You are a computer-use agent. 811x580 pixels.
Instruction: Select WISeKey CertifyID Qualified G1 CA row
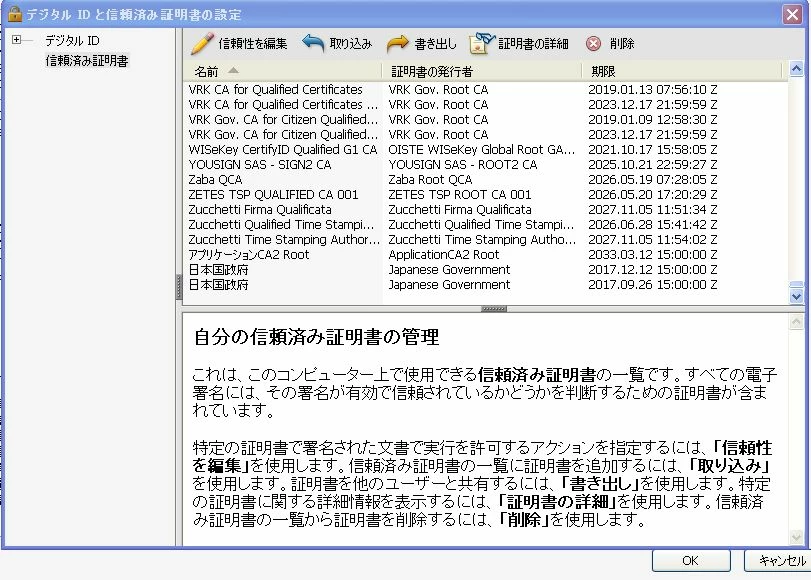point(486,150)
